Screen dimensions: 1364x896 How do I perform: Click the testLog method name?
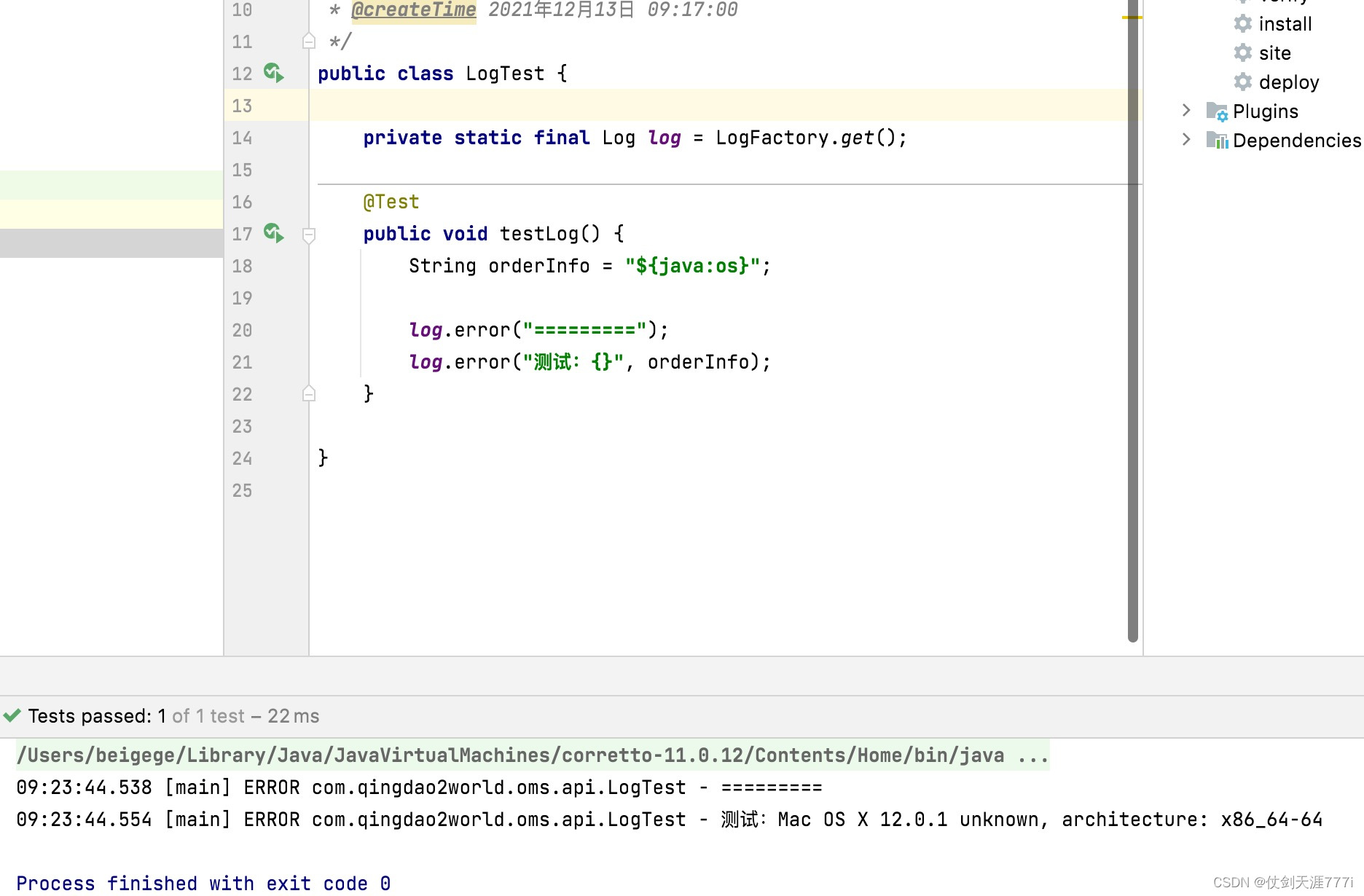[538, 234]
